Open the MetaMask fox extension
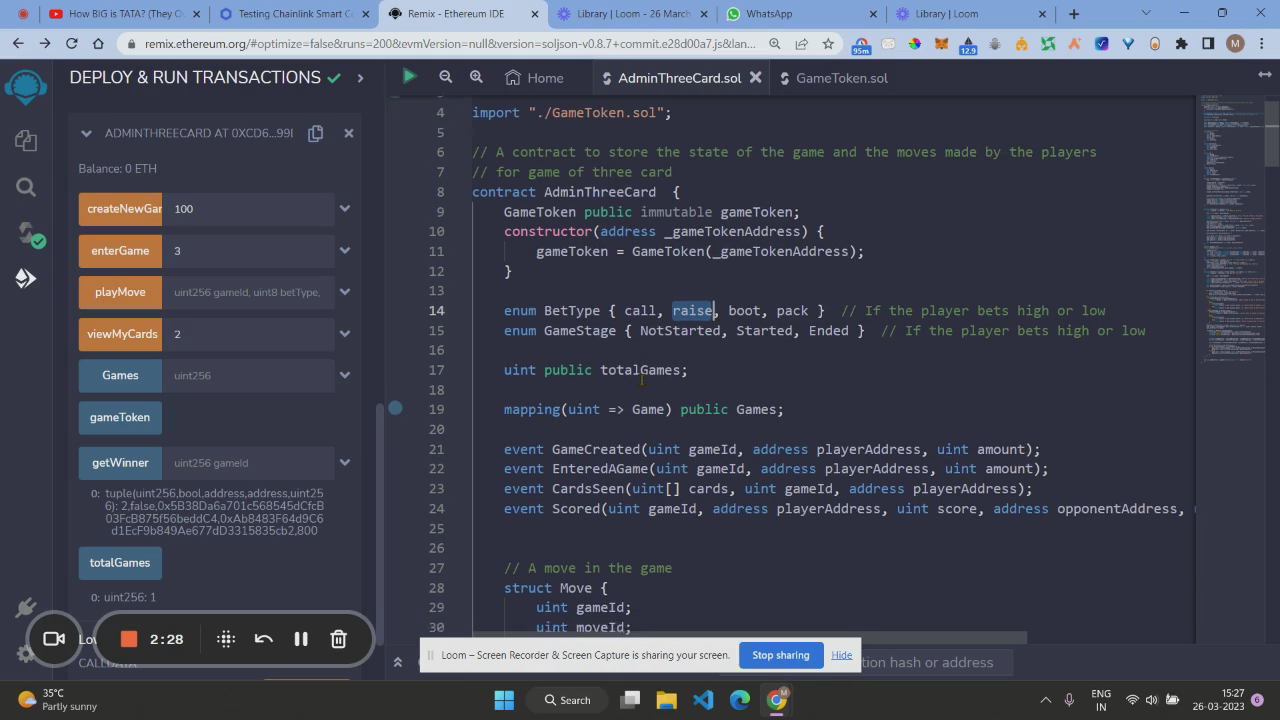 tap(941, 44)
